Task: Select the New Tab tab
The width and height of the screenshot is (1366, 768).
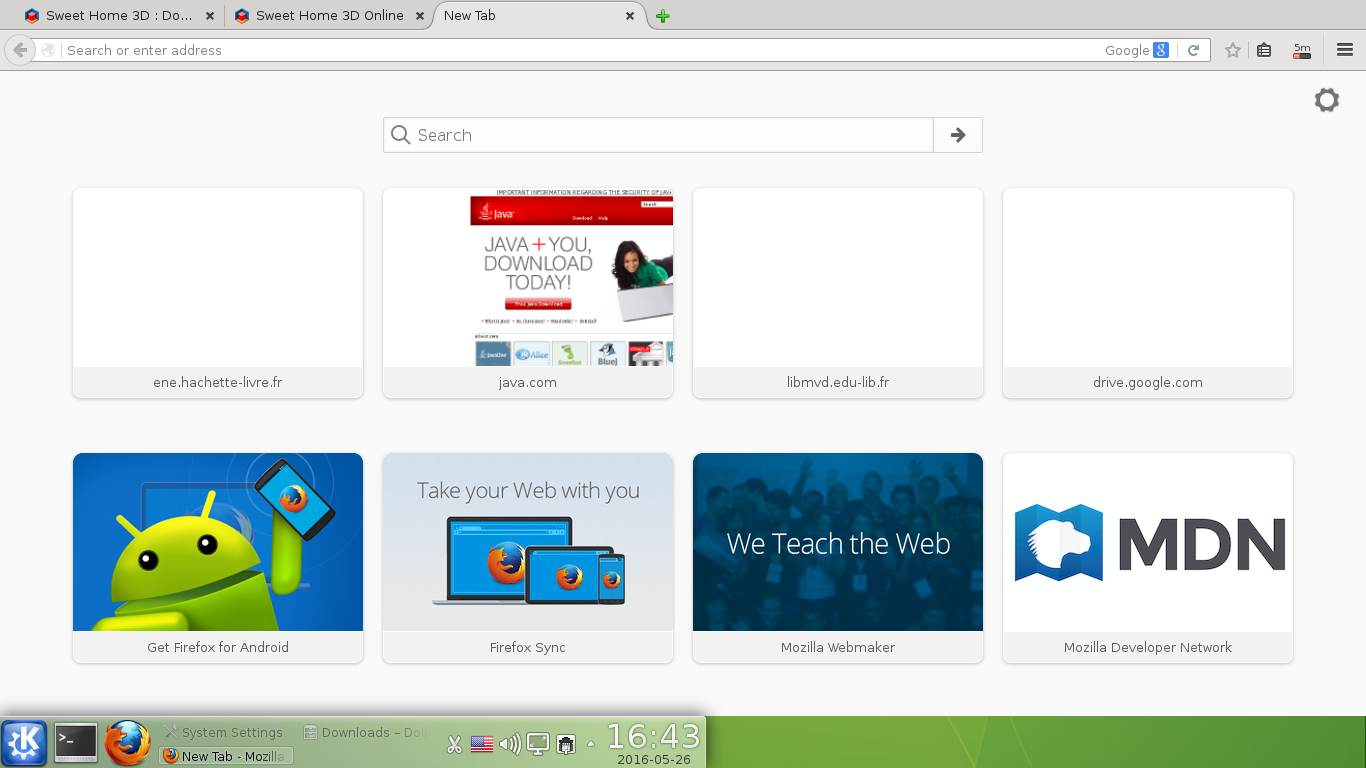Action: coord(540,16)
